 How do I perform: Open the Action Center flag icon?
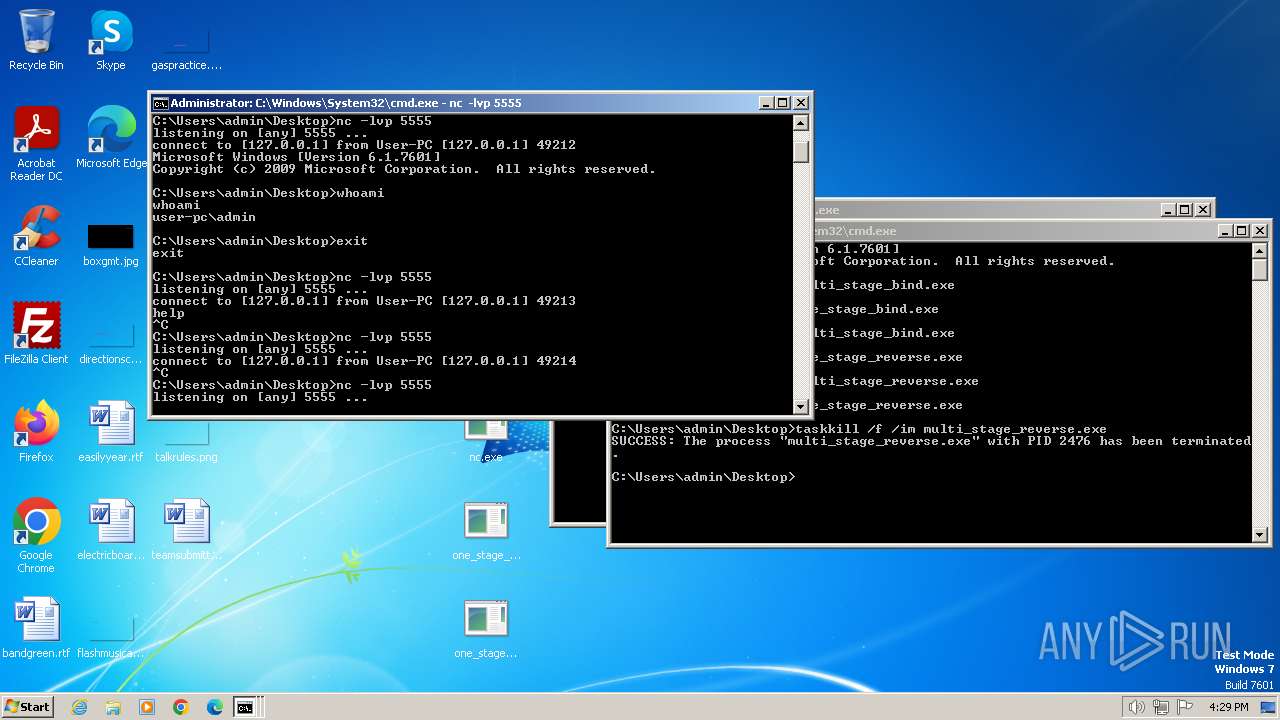1183,707
